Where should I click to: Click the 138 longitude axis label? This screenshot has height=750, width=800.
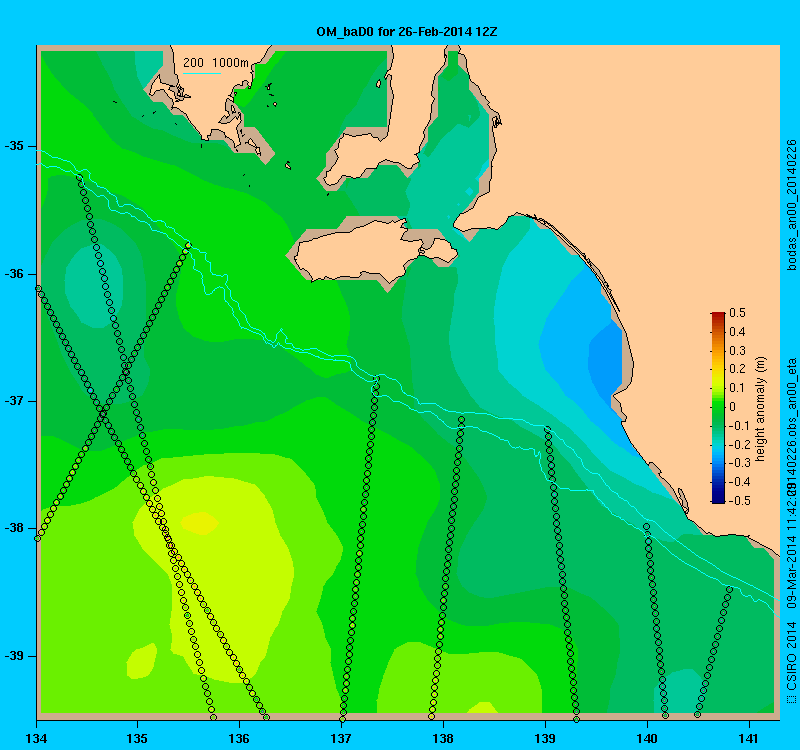(x=443, y=738)
